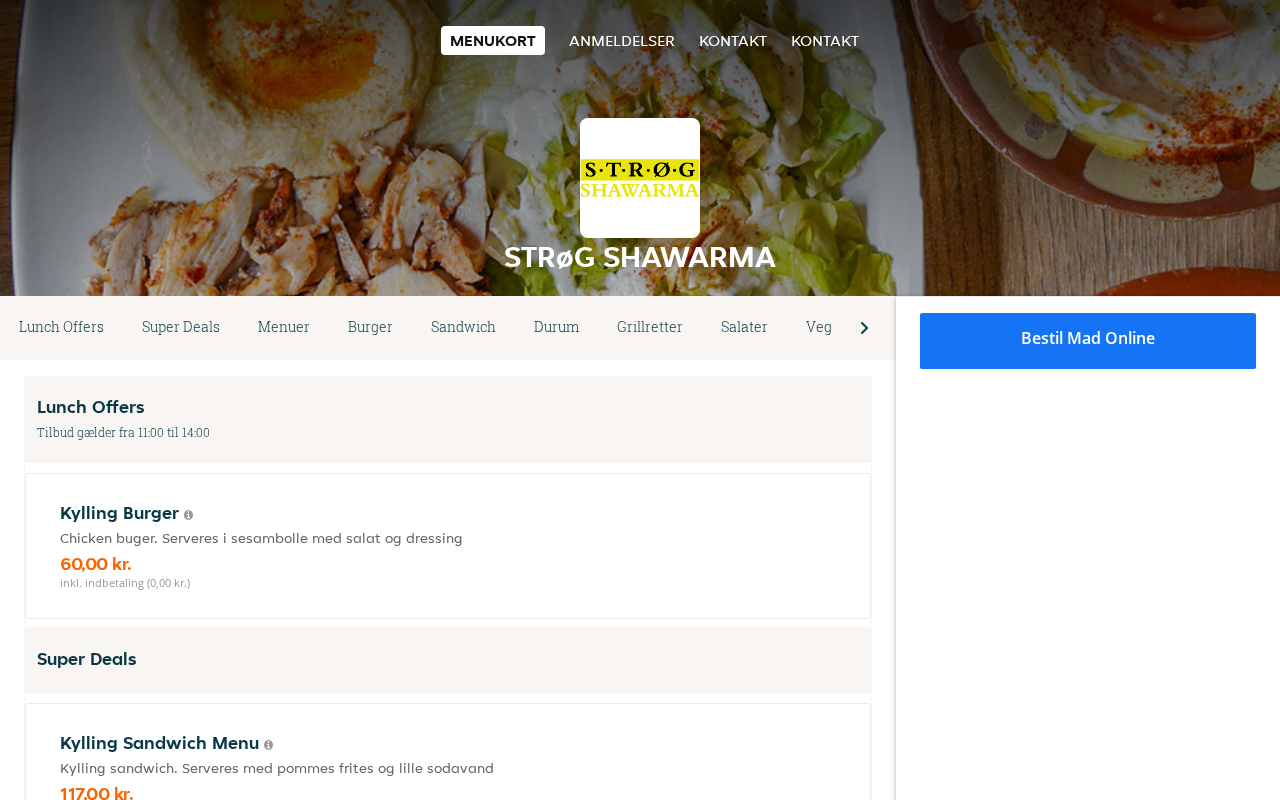The height and width of the screenshot is (800, 1280).
Task: Expand category bar with right chevron arrow
Action: click(x=864, y=328)
